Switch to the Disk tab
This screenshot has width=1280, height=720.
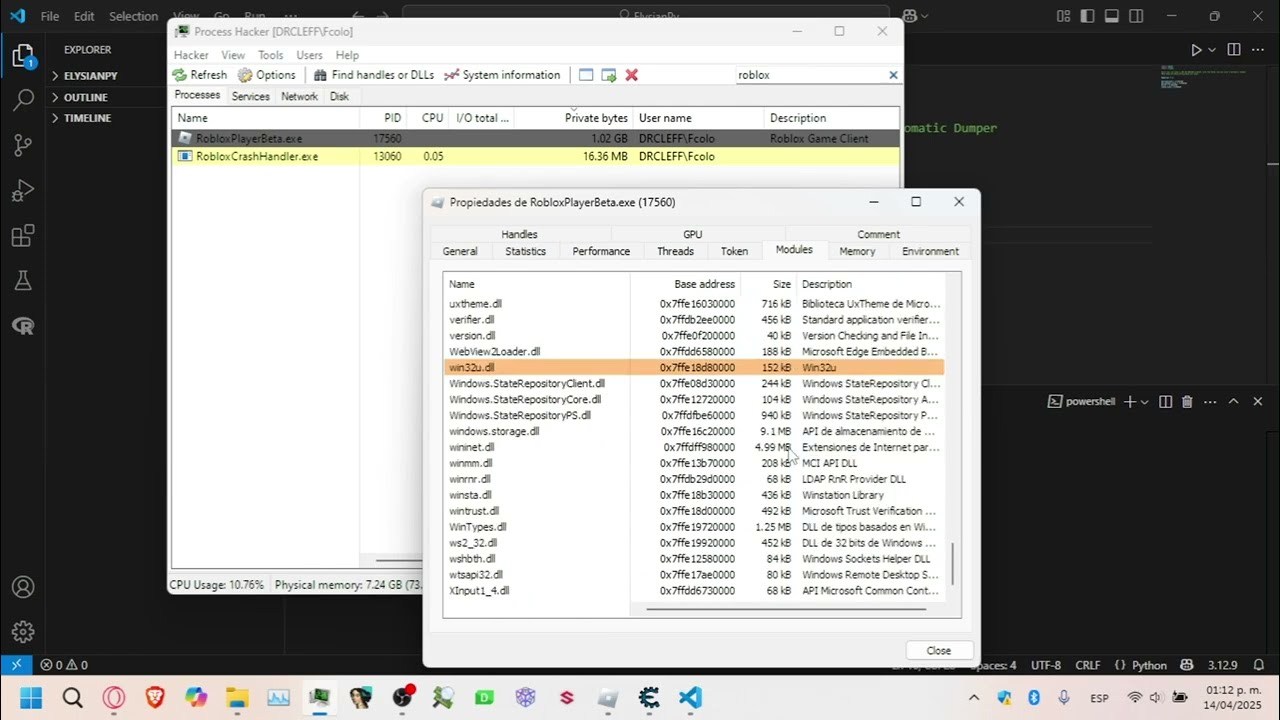pos(339,96)
